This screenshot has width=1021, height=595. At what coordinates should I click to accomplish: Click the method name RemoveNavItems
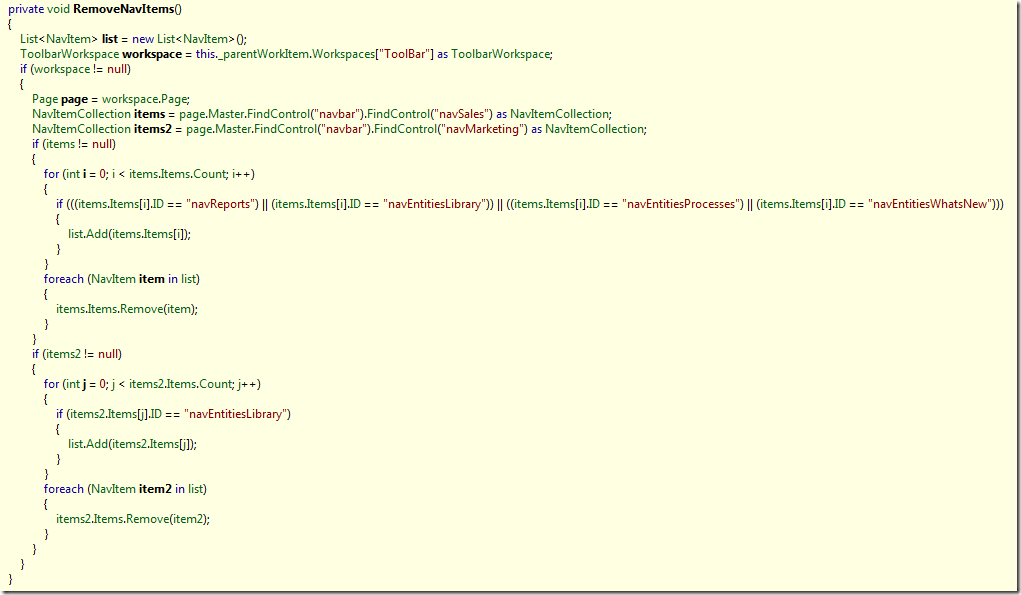tap(124, 9)
